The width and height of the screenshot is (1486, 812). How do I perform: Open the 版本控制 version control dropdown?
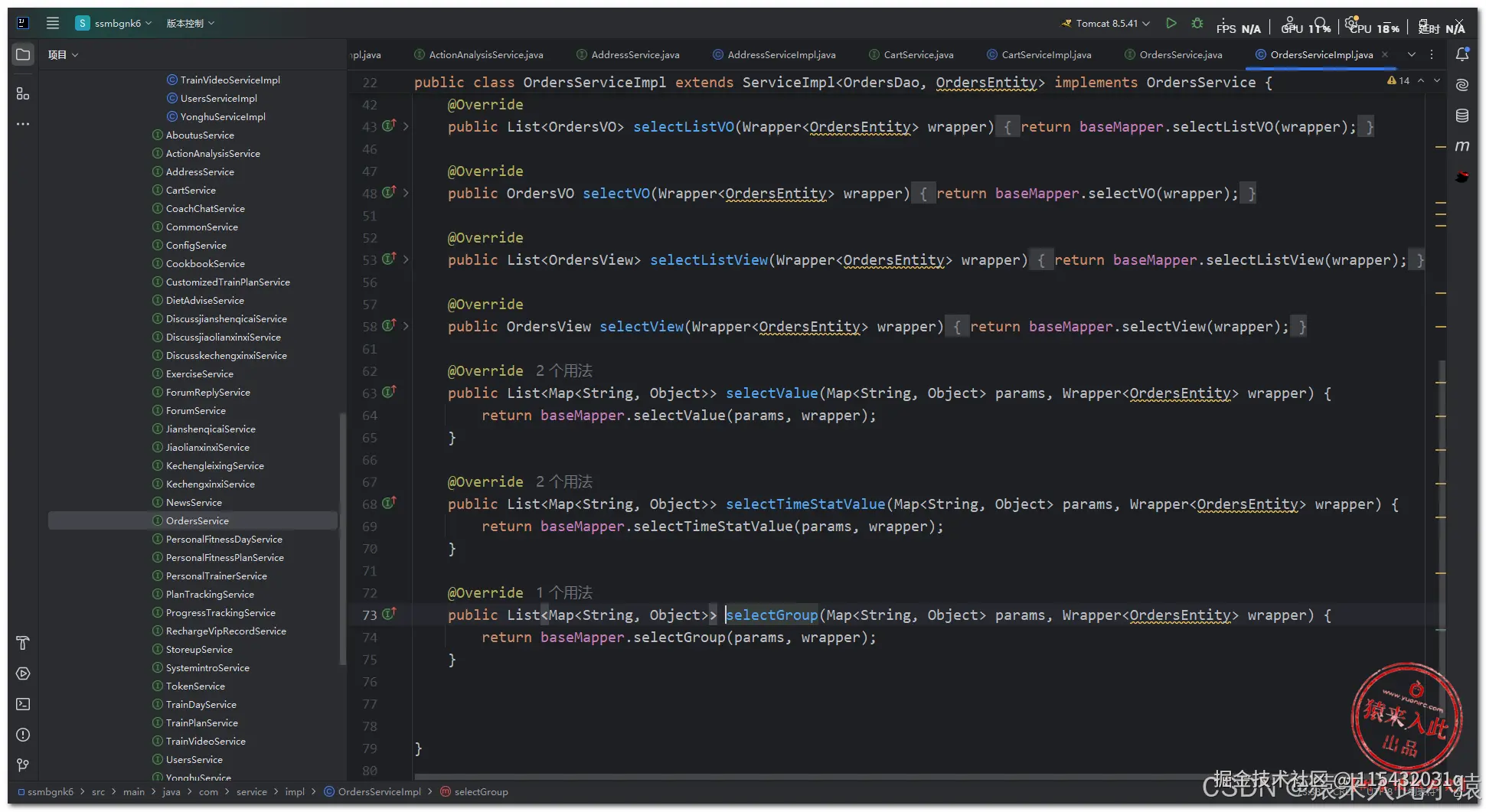click(x=190, y=23)
